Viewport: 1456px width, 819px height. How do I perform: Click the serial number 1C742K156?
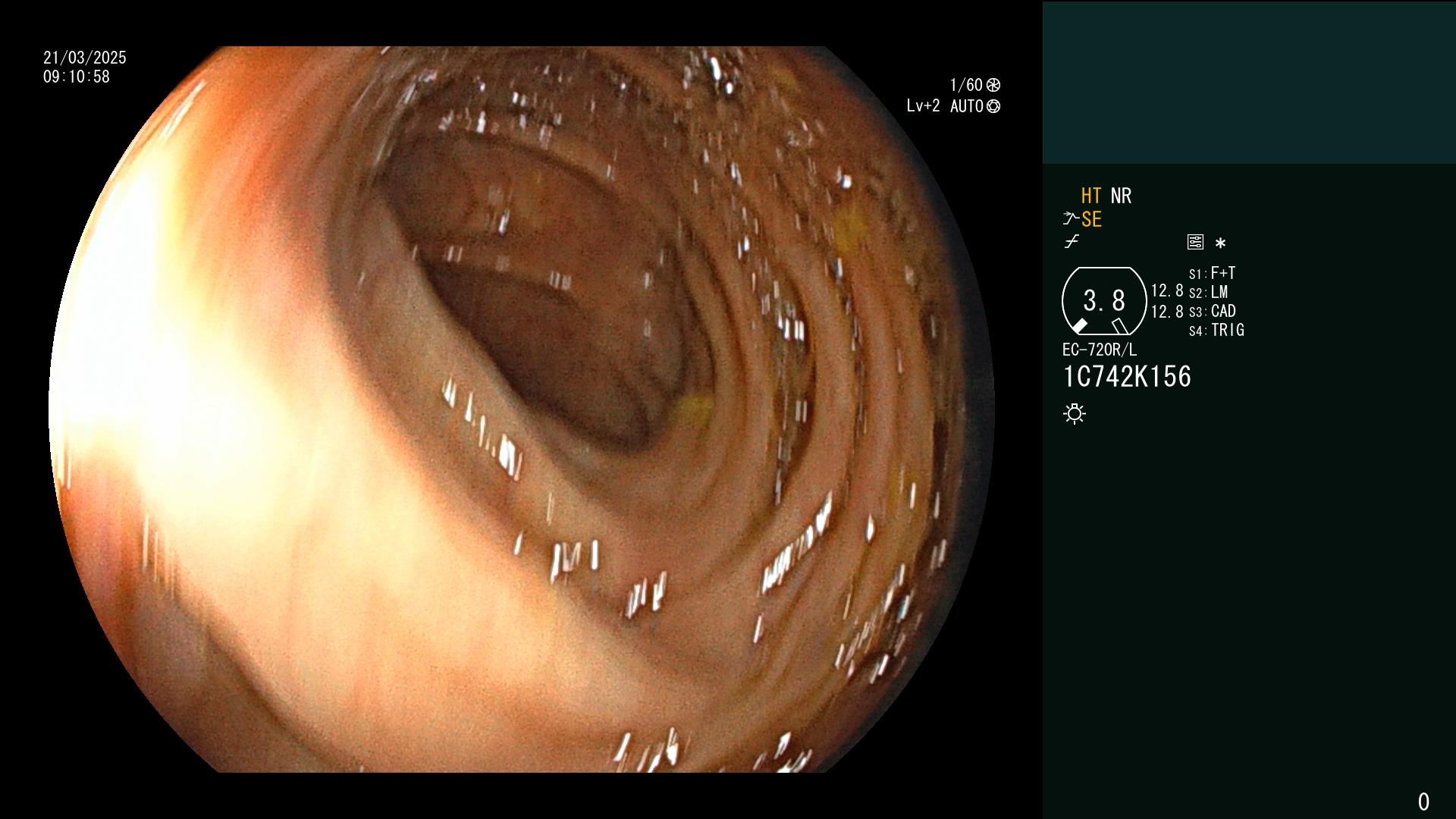point(1127,377)
